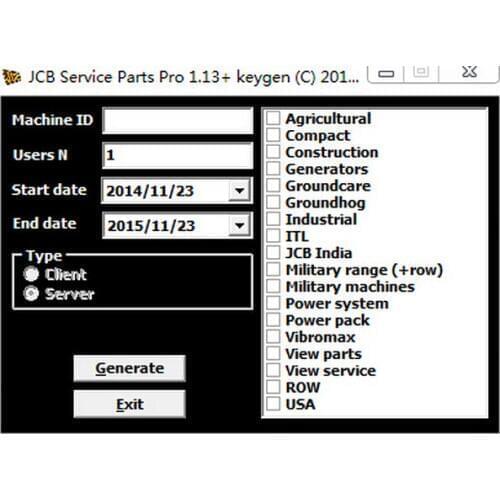
Task: Select the Generators checkbox
Action: pos(273,169)
